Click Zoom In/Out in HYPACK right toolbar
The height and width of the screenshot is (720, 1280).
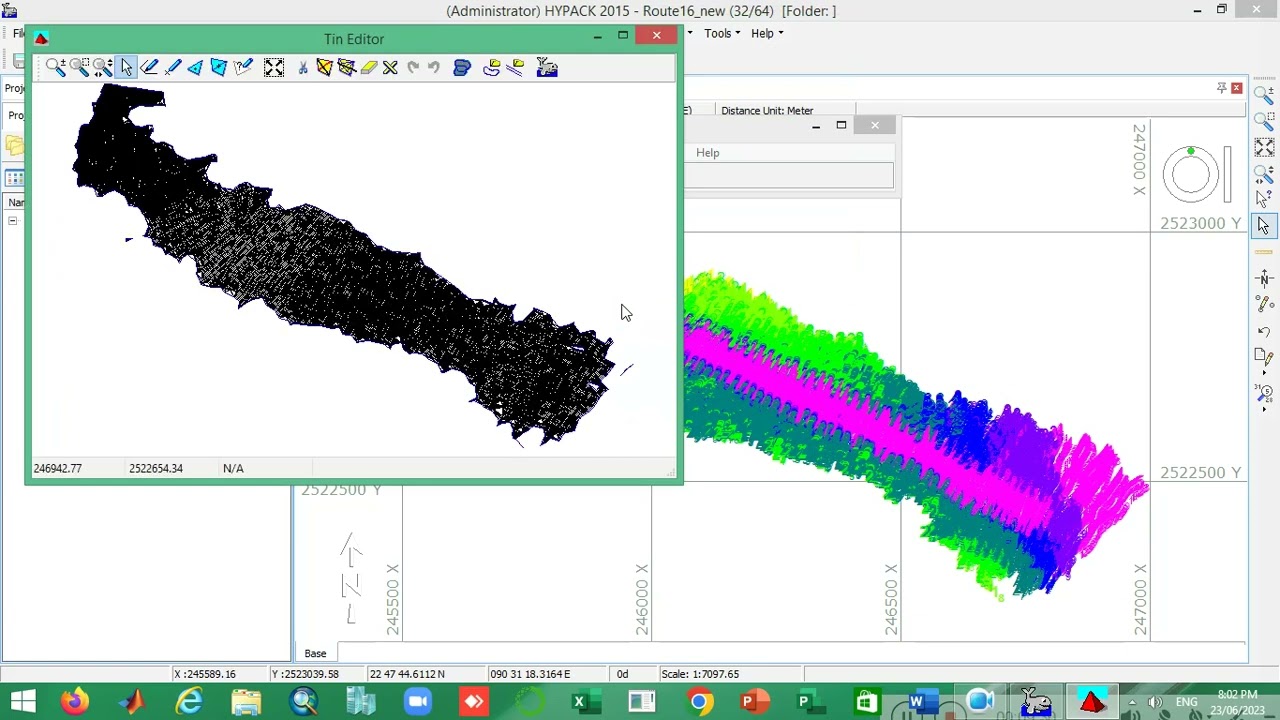click(x=1264, y=95)
